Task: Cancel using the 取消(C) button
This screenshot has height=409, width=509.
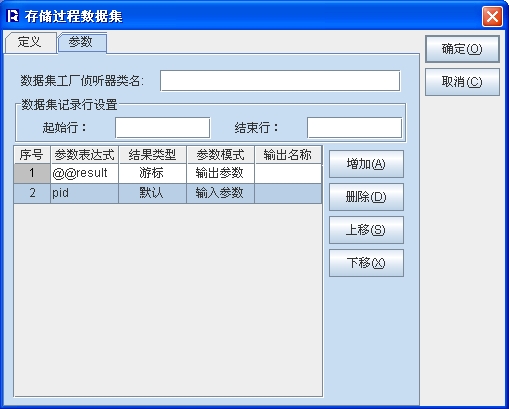Action: 462,82
